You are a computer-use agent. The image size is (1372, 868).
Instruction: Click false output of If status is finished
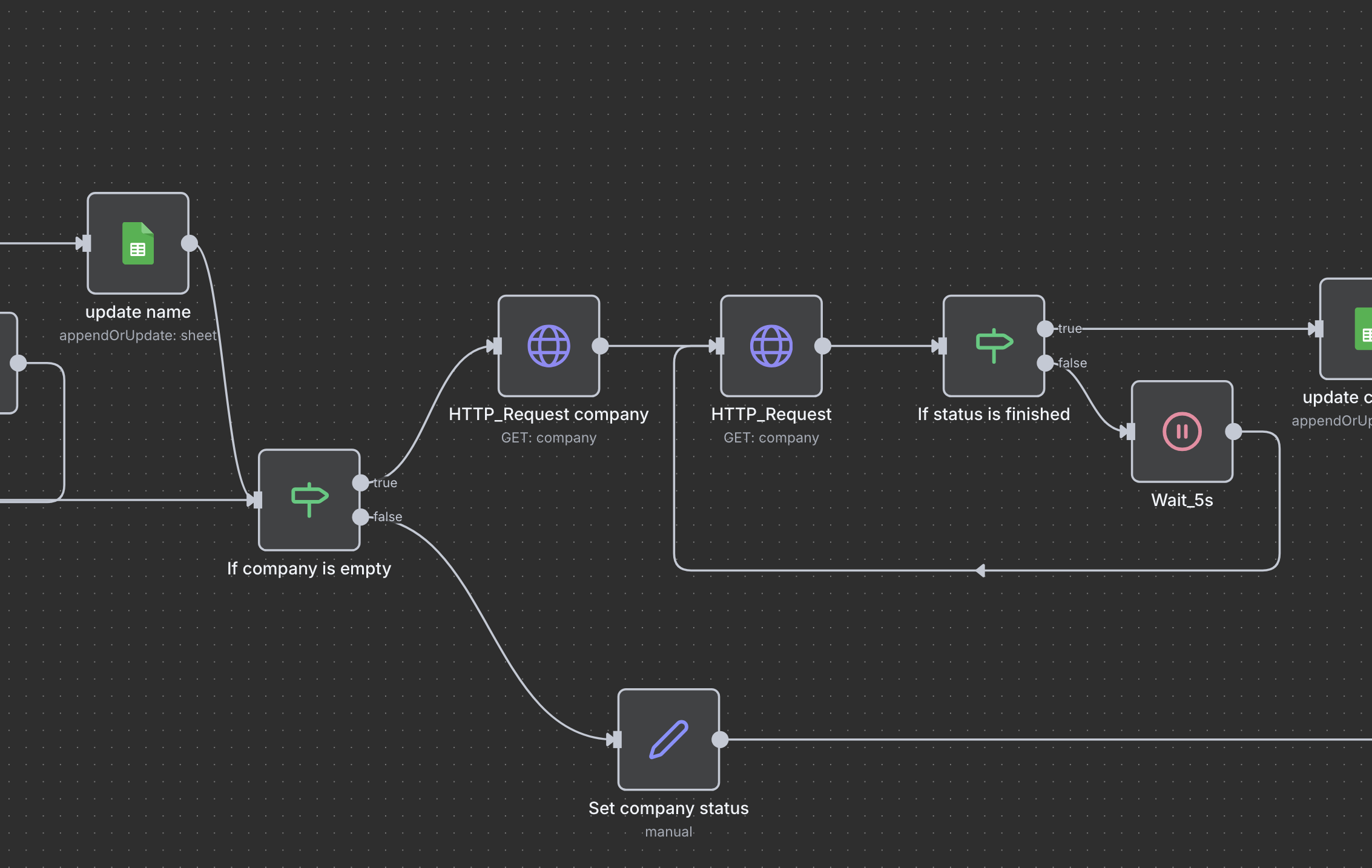click(x=1045, y=363)
